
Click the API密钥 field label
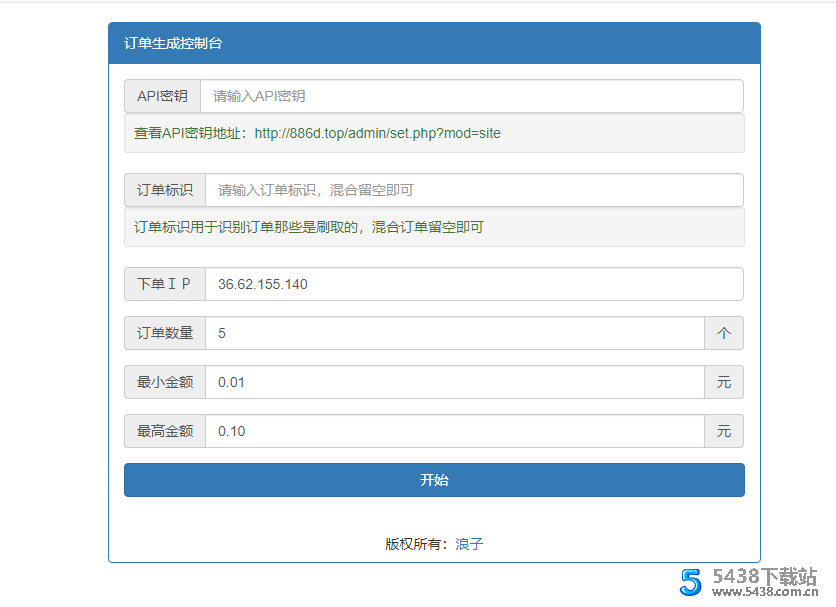[x=163, y=96]
